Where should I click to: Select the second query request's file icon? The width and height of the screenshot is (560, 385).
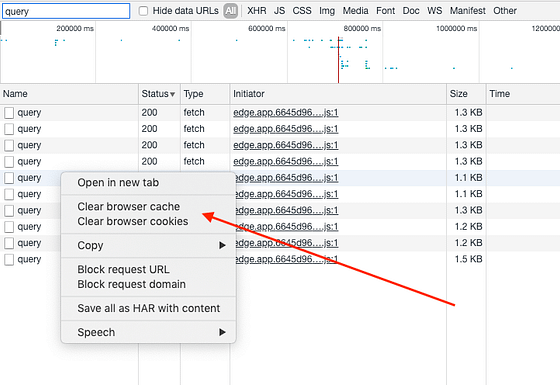pyautogui.click(x=9, y=129)
